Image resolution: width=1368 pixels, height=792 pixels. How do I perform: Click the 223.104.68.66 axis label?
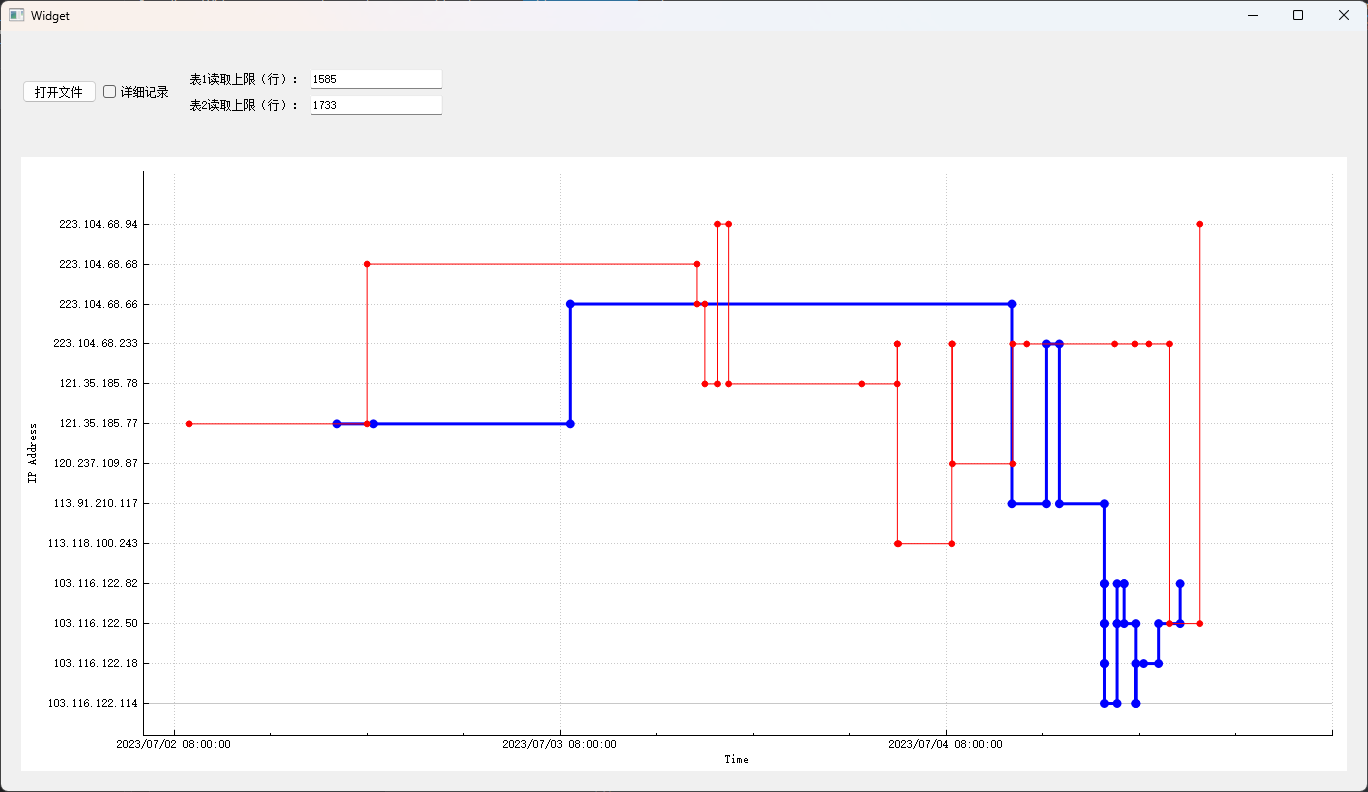coord(98,304)
